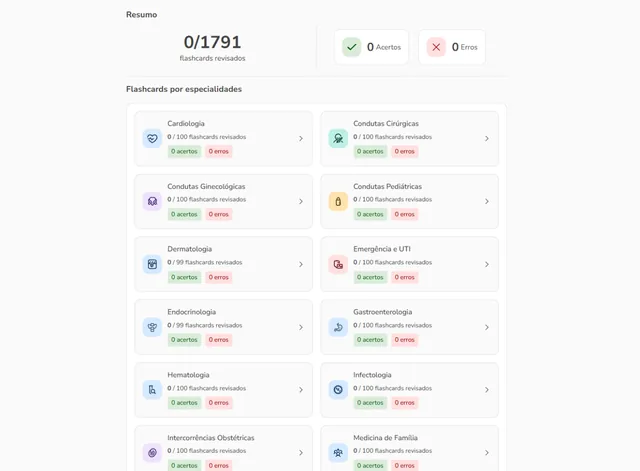The height and width of the screenshot is (471, 640).
Task: Click 0 erros badge in Infectologia
Action: [404, 402]
